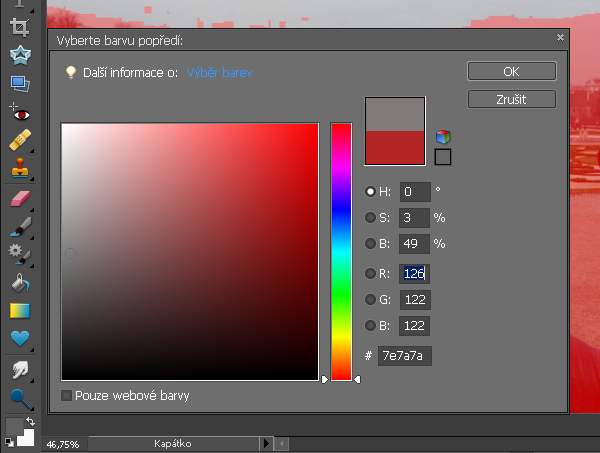The height and width of the screenshot is (453, 600).
Task: Select the Custom Shape heart tool
Action: point(19,339)
